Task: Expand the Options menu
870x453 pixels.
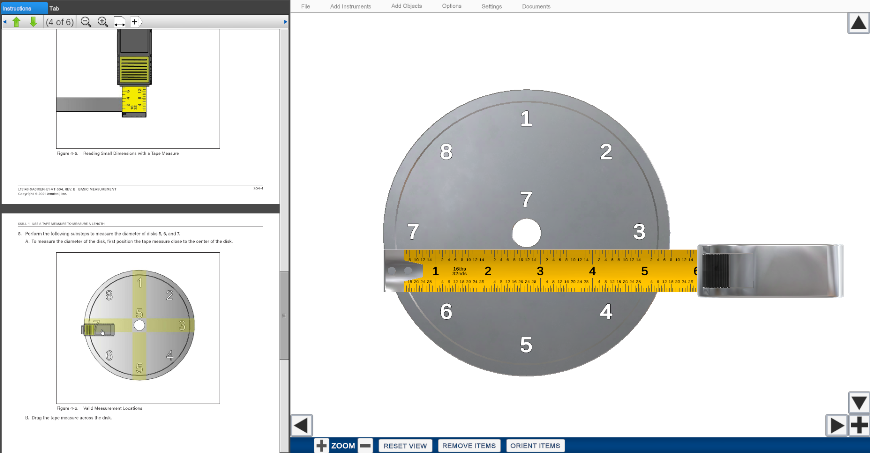Action: coord(451,6)
